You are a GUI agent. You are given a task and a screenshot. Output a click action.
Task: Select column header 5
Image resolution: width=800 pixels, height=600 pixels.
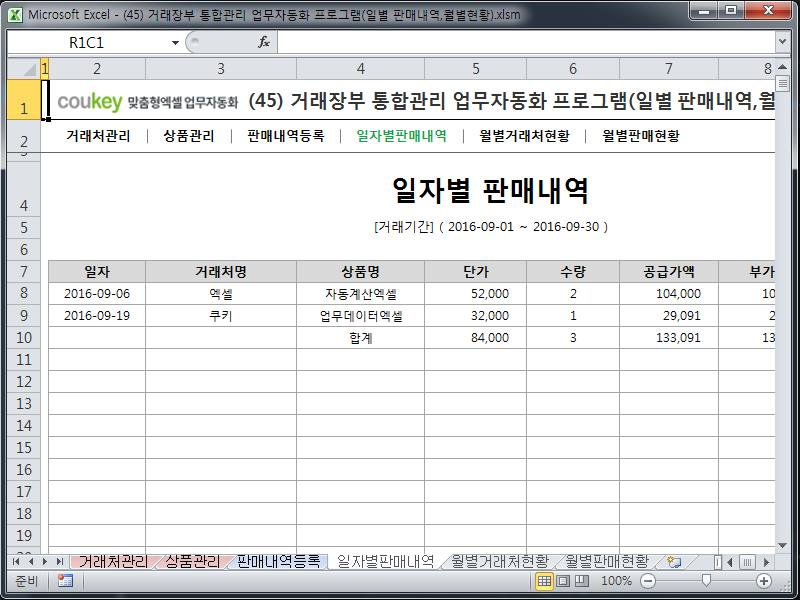tap(476, 68)
